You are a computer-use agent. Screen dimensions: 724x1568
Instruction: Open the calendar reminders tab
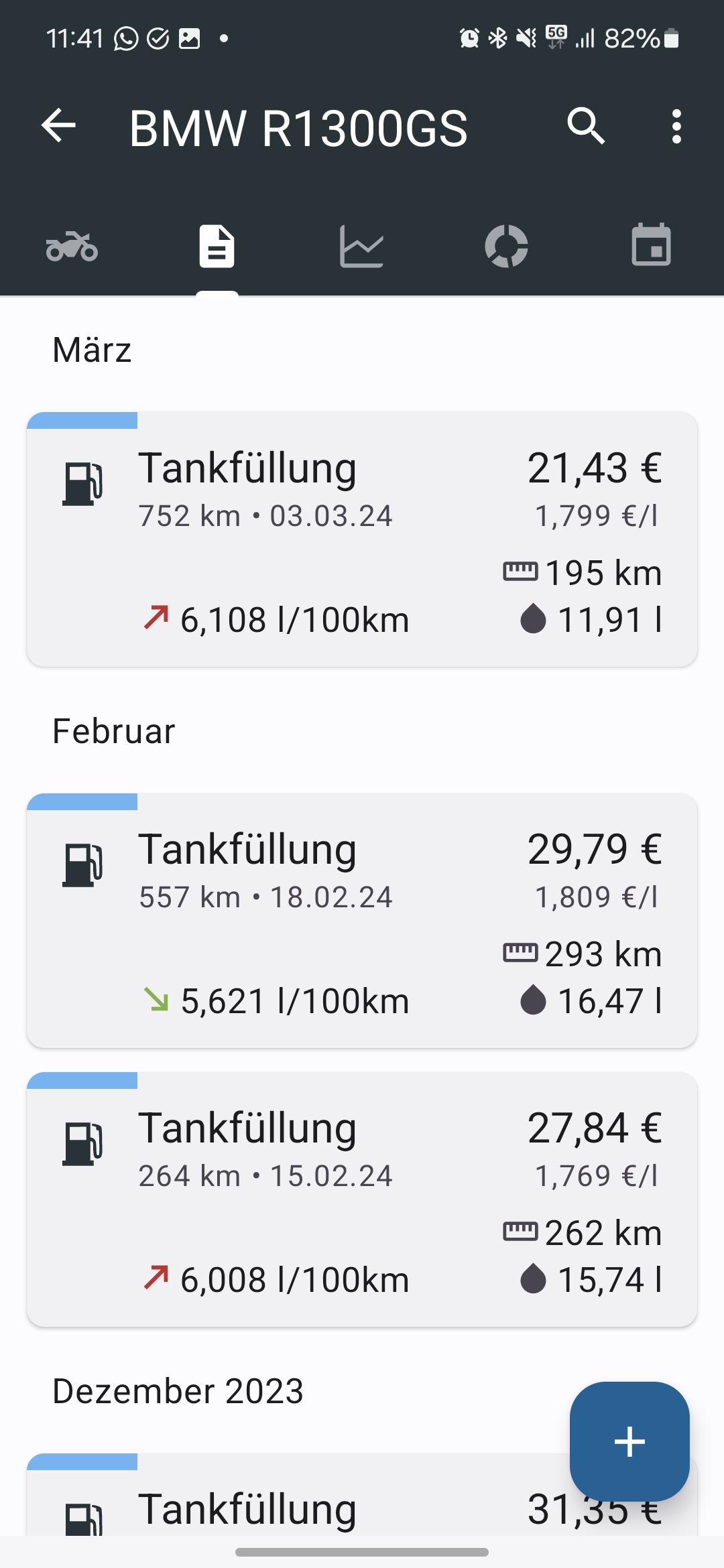(651, 245)
